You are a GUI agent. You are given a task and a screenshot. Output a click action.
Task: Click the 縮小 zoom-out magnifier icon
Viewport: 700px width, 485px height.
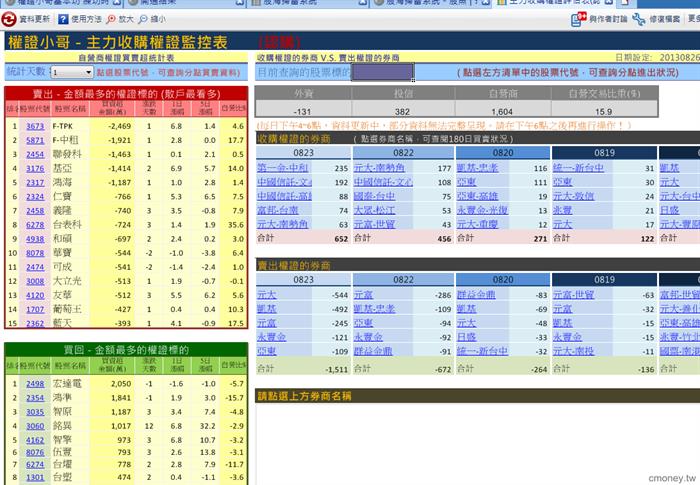(x=143, y=19)
